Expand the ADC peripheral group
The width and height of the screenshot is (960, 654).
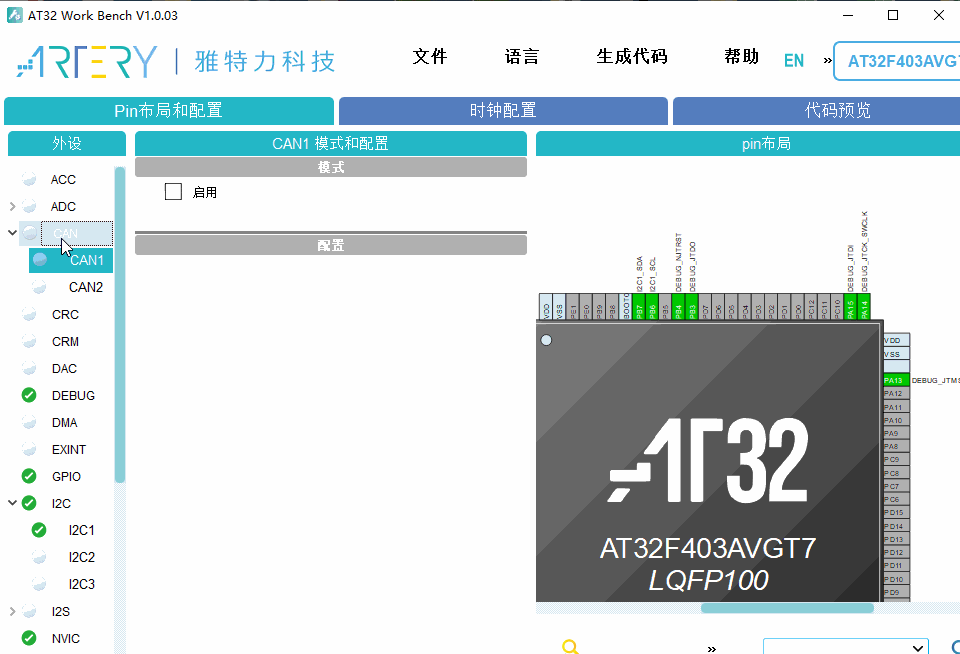[12, 206]
